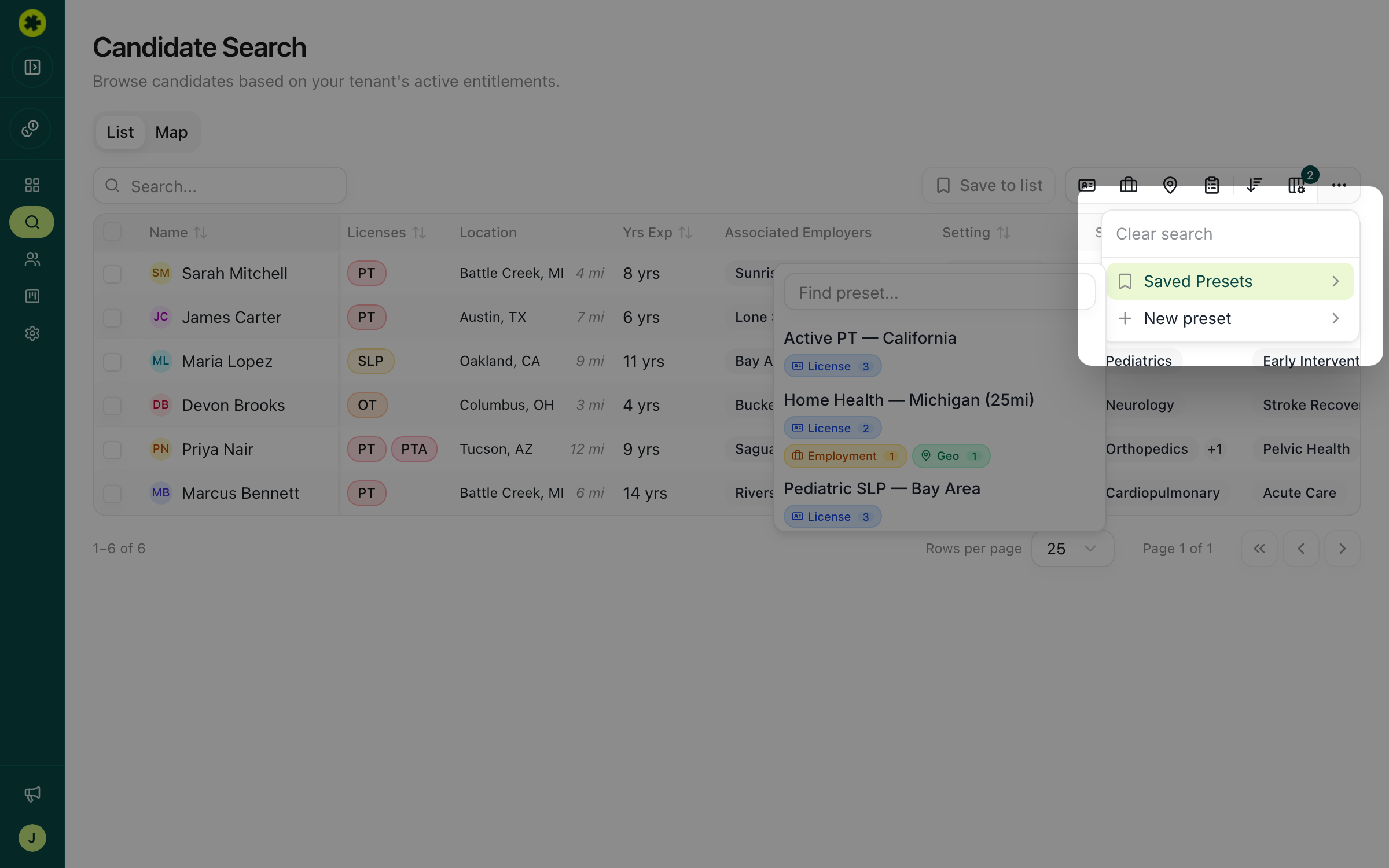
Task: Click Priya Nair's PTA license badge
Action: pos(414,449)
